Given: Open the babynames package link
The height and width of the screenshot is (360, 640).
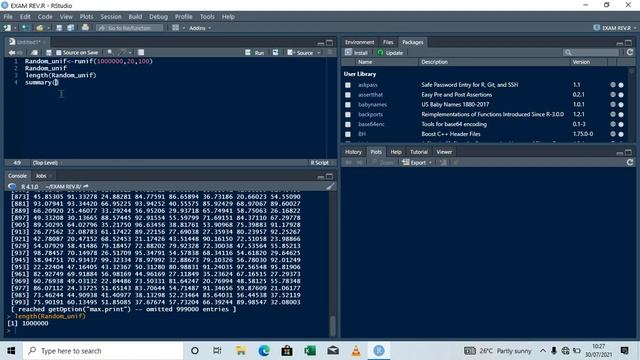Looking at the screenshot, I should coord(372,104).
